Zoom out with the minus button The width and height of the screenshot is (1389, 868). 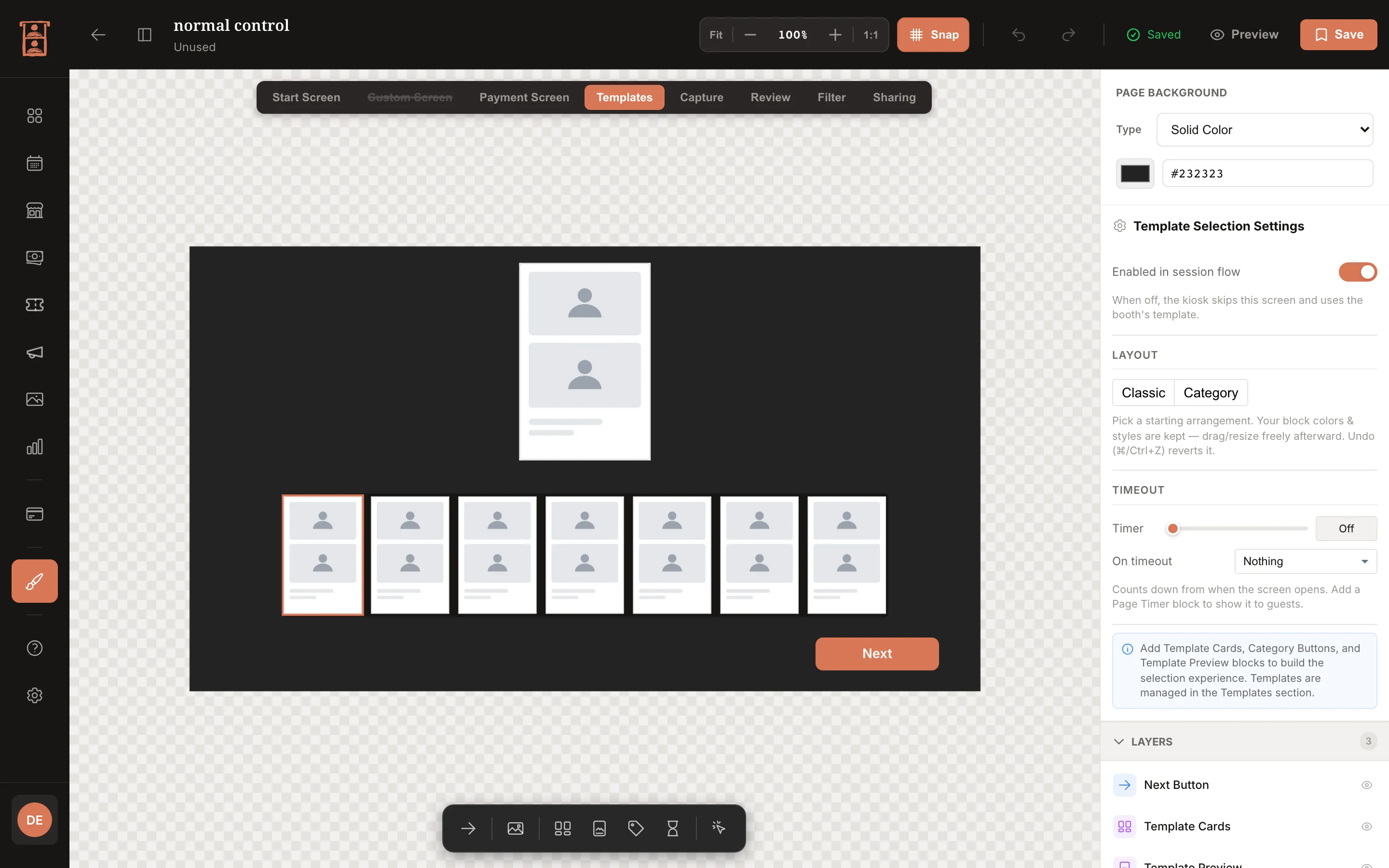tap(750, 35)
